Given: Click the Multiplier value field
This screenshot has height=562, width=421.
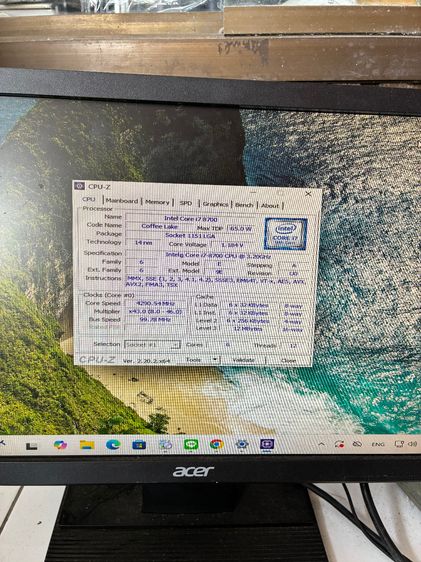Looking at the screenshot, I should [x=155, y=311].
